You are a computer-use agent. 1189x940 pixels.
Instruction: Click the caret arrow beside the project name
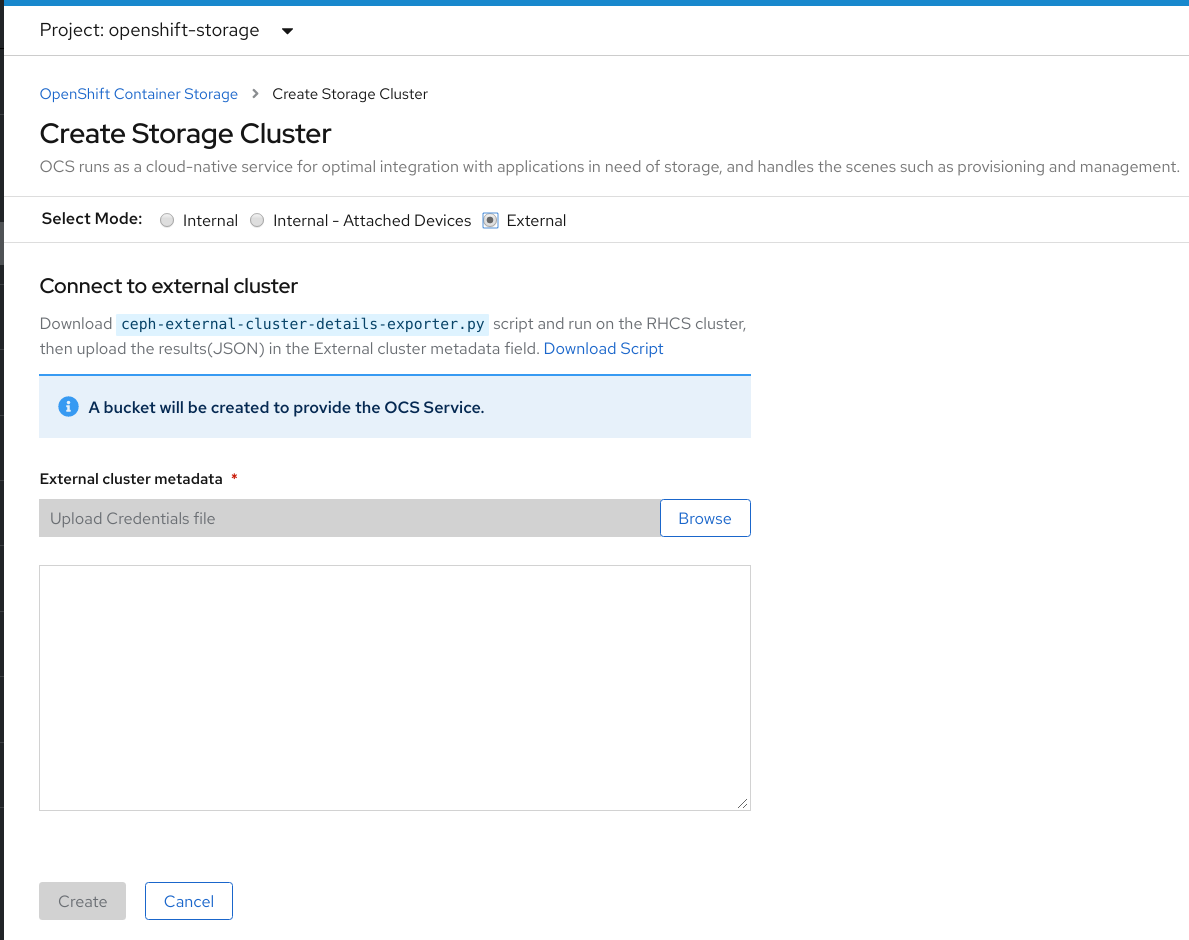287,31
